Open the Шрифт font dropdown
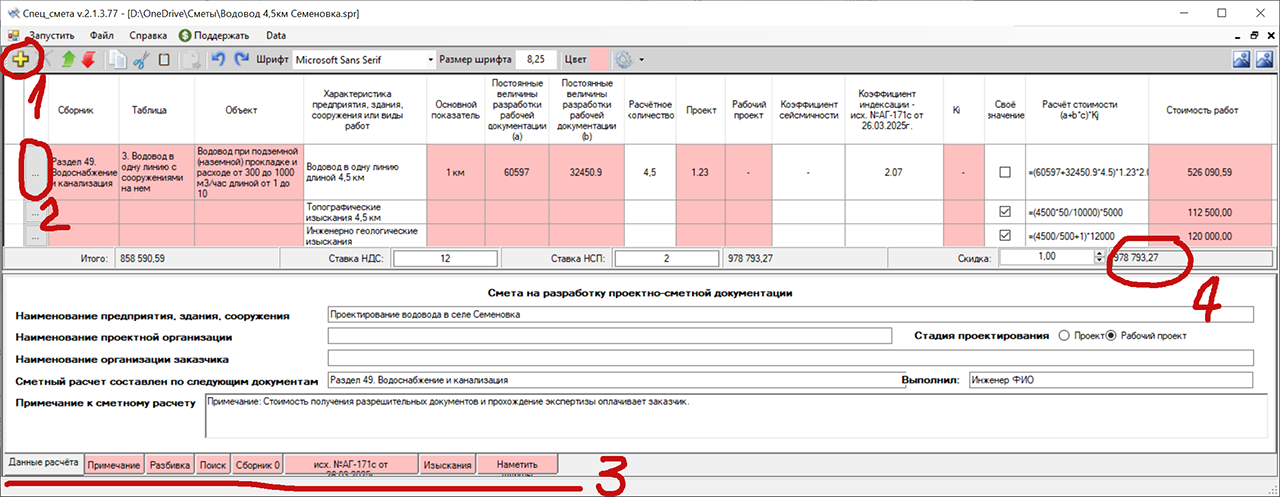 (430, 60)
